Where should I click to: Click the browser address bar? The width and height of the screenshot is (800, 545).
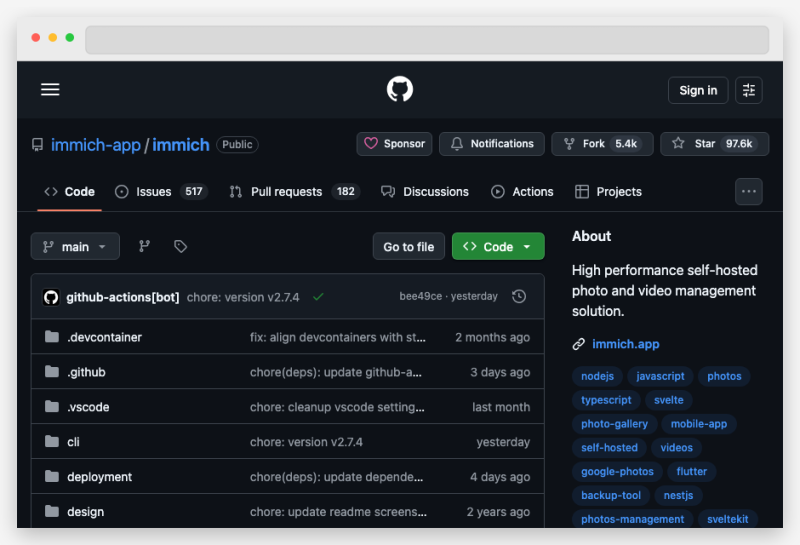pos(427,40)
